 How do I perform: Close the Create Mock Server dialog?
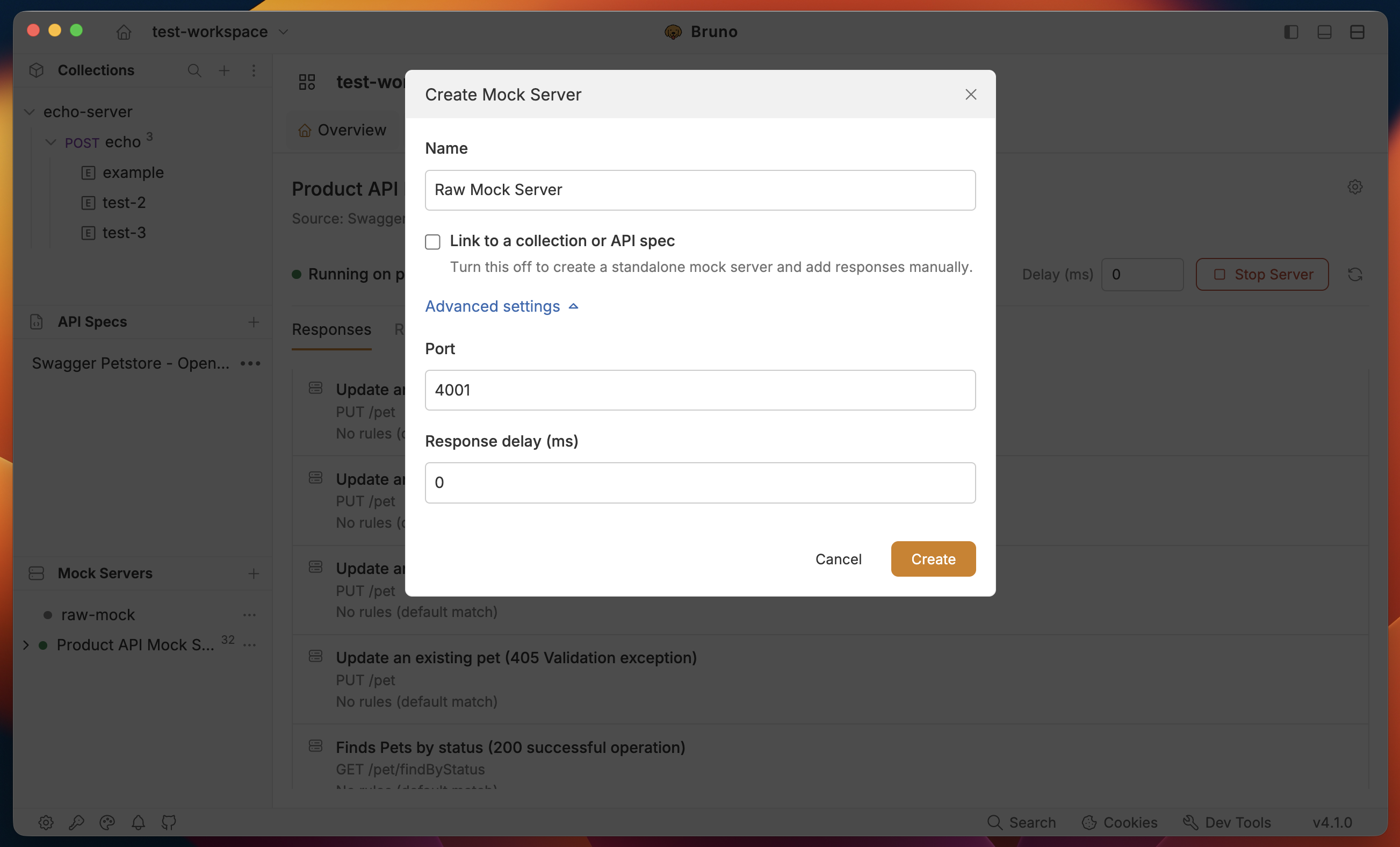click(970, 95)
